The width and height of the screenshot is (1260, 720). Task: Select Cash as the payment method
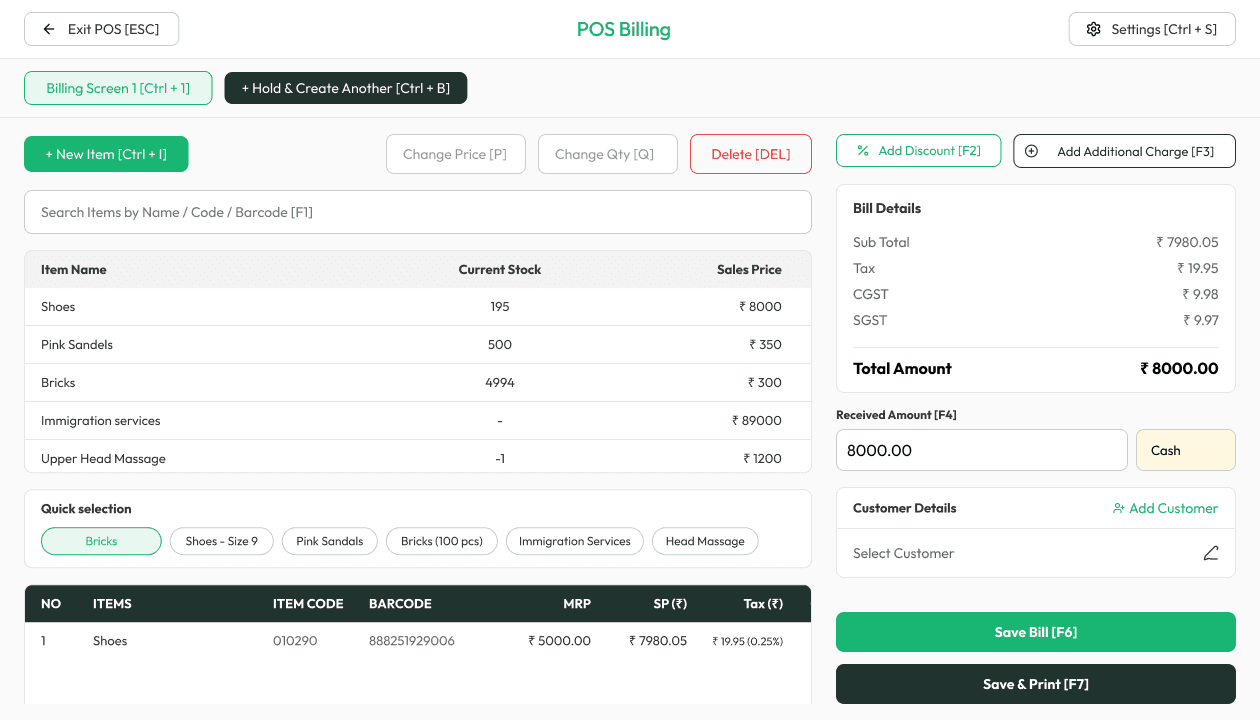point(1185,450)
